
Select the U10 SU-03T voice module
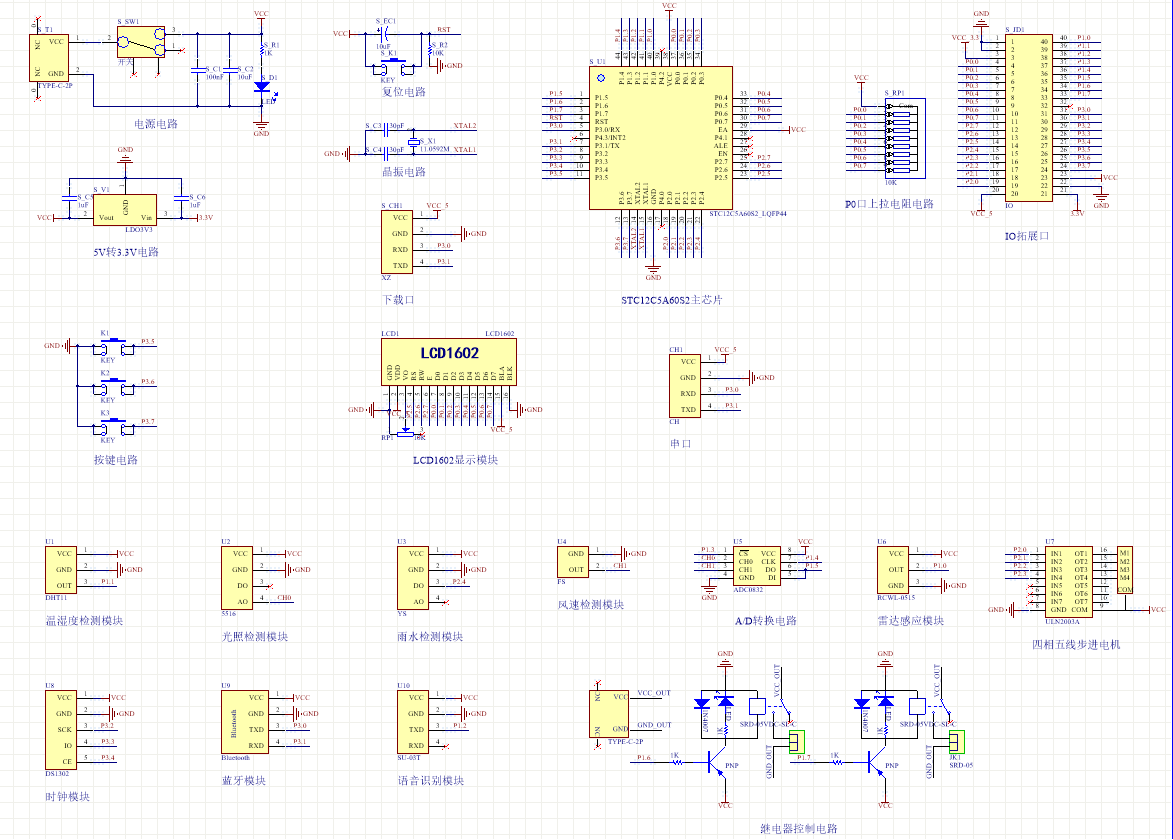(x=413, y=722)
